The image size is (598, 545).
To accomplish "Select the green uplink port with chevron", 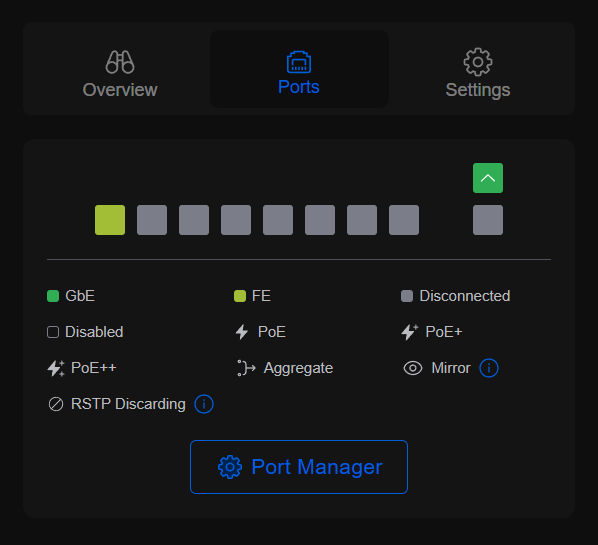I will (488, 178).
